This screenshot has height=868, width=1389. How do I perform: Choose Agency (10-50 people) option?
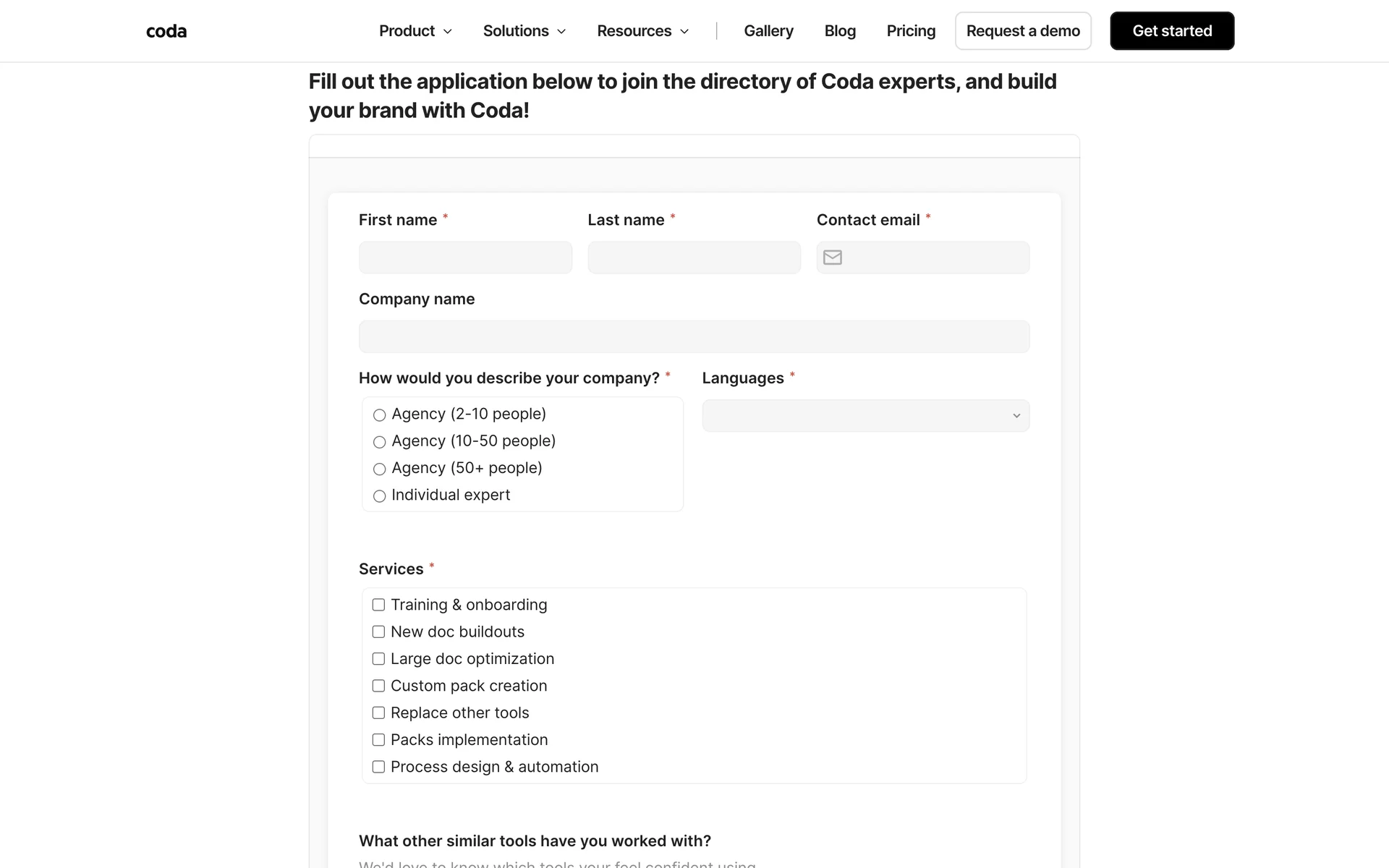pyautogui.click(x=379, y=442)
